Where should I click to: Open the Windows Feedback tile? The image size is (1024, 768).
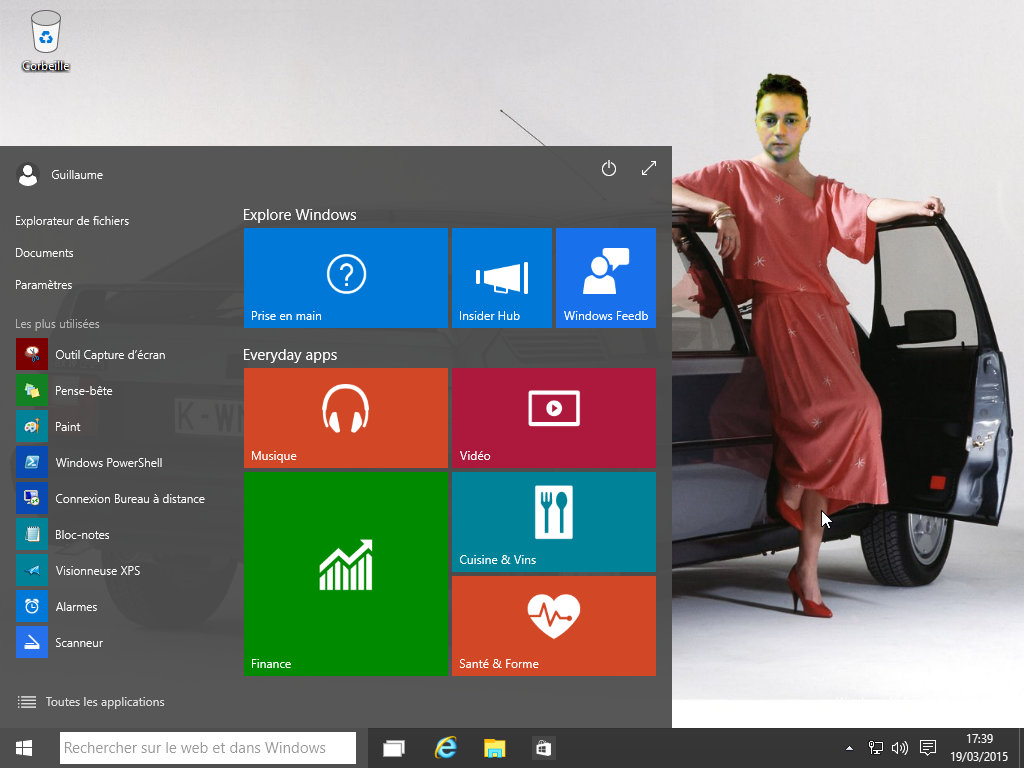point(605,278)
